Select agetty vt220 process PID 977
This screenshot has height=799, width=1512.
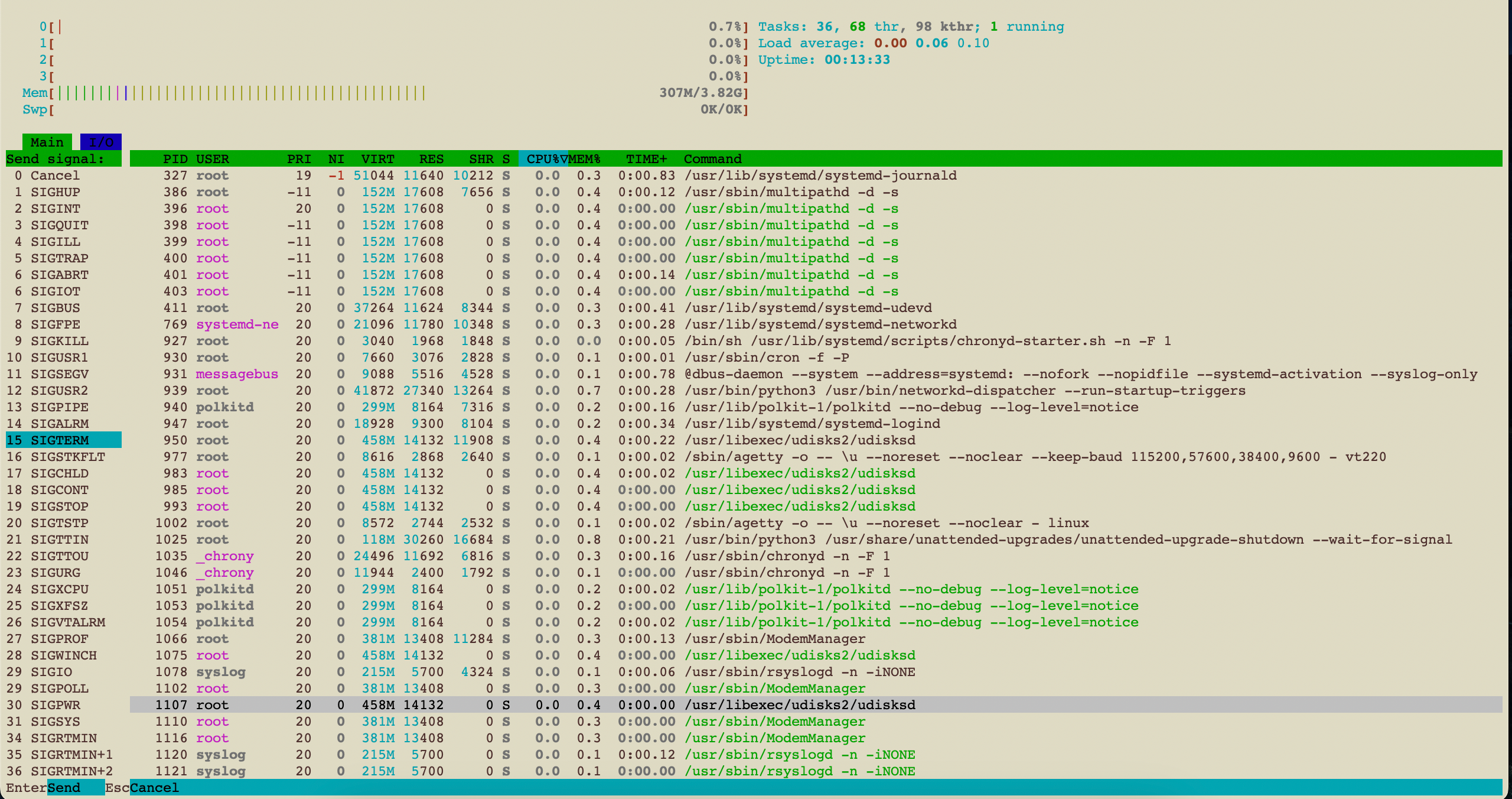[816, 457]
